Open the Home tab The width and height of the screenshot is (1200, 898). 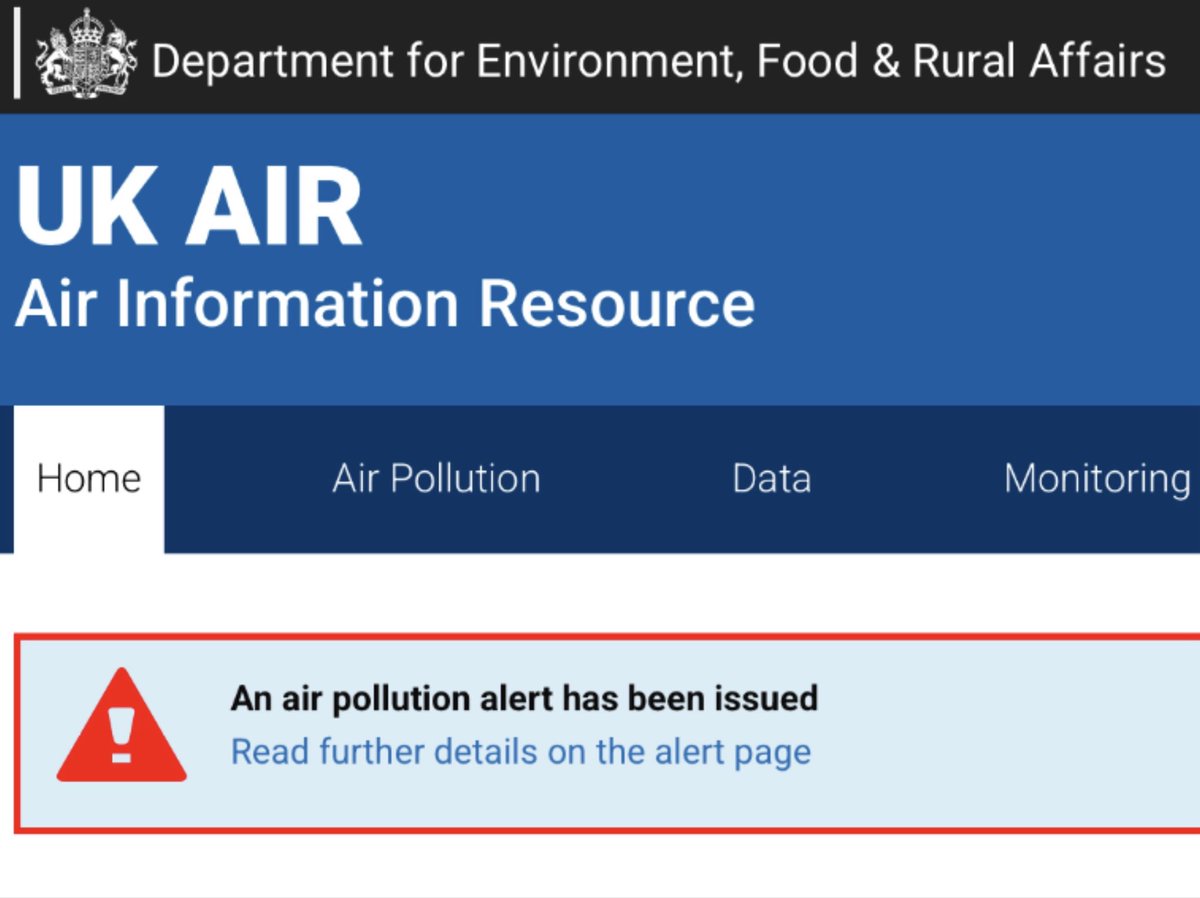[x=89, y=479]
